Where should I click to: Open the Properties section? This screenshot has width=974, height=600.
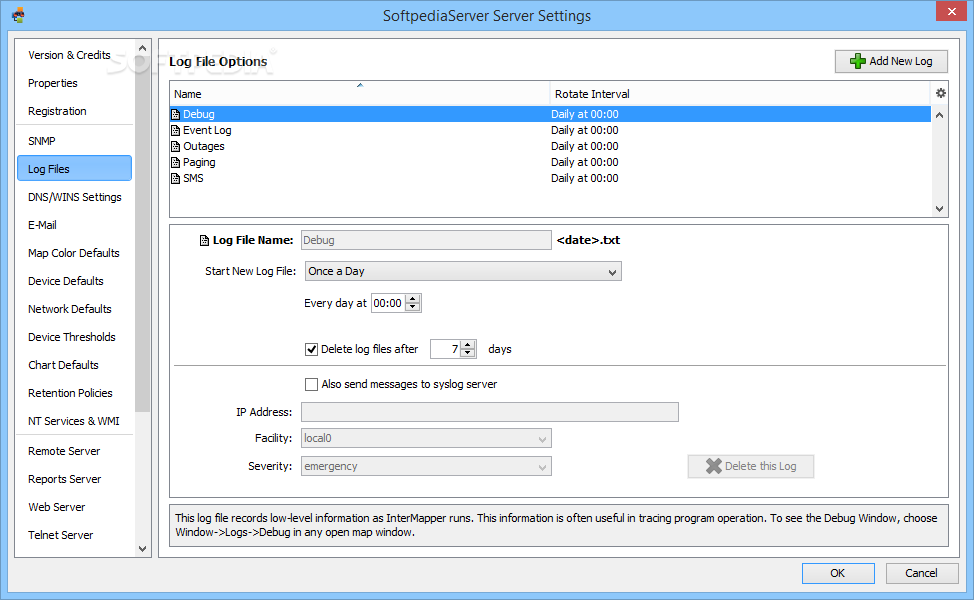tap(53, 83)
